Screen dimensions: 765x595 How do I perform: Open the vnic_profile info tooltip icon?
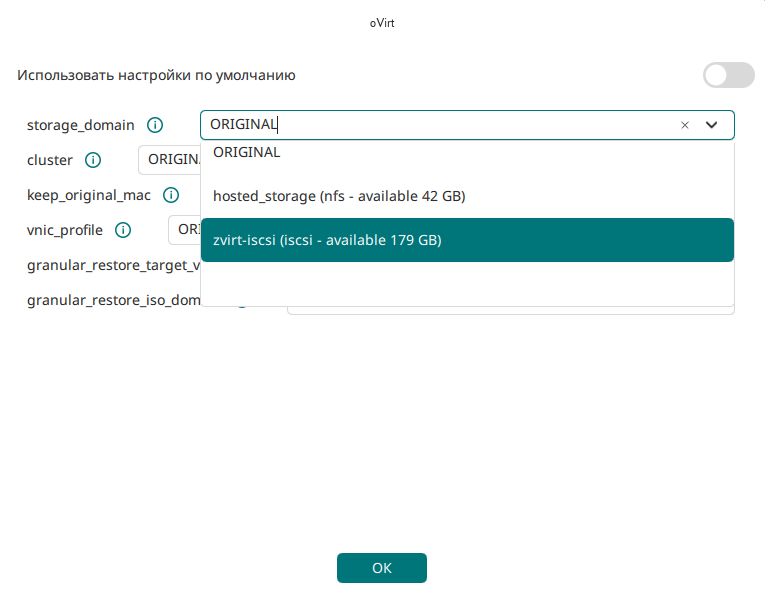point(123,230)
